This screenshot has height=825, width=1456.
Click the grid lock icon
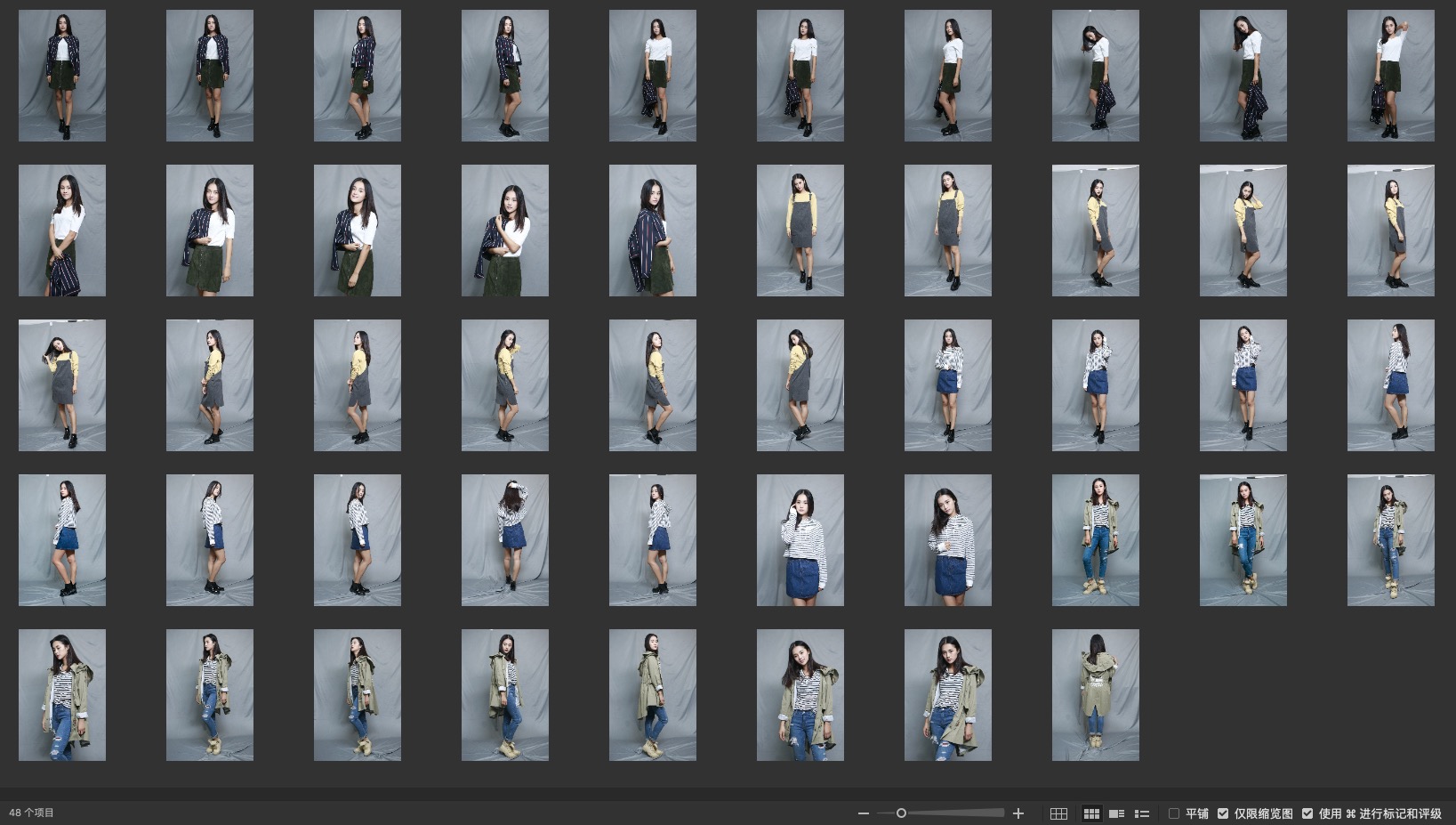coord(1058,813)
